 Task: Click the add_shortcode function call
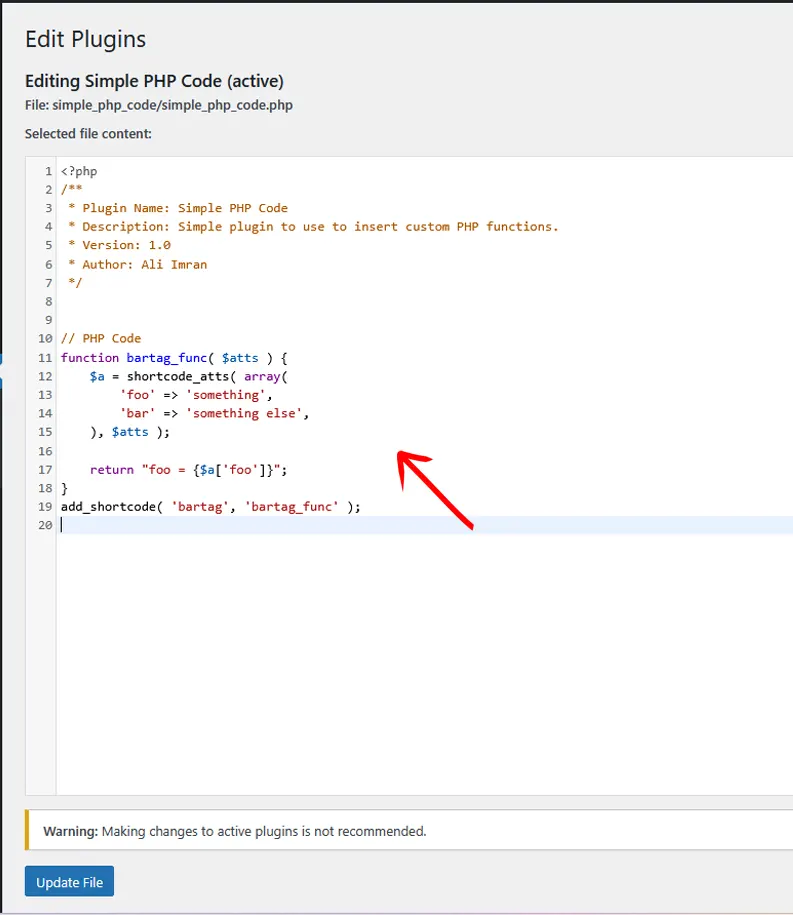pos(108,507)
